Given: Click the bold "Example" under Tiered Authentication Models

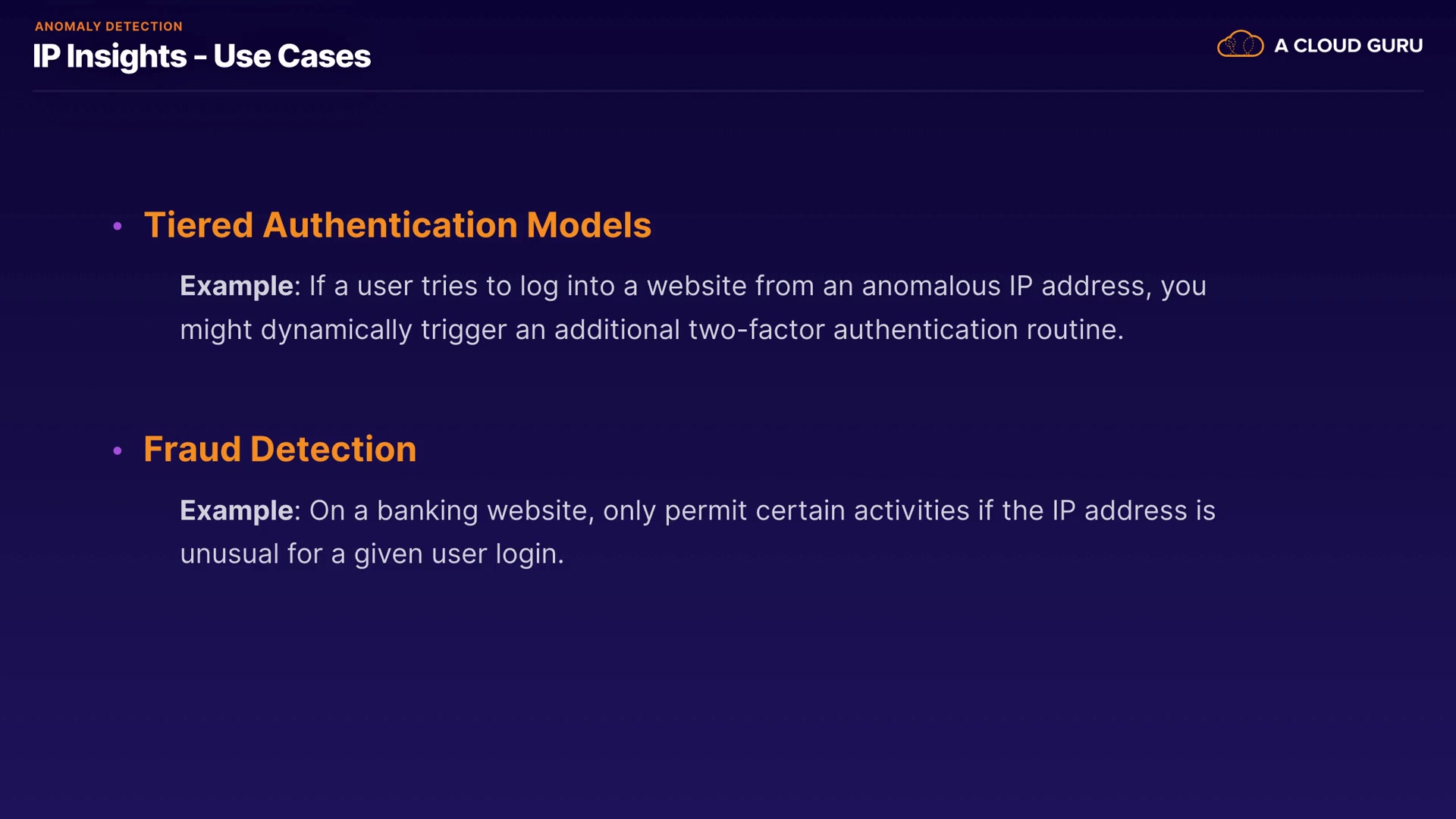Looking at the screenshot, I should tap(237, 286).
